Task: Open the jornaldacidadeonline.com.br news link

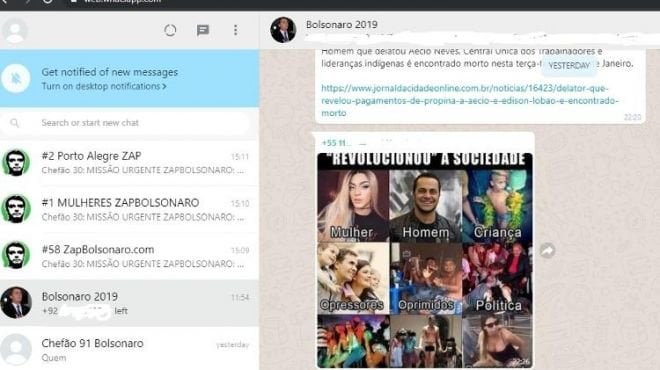Action: pos(470,101)
